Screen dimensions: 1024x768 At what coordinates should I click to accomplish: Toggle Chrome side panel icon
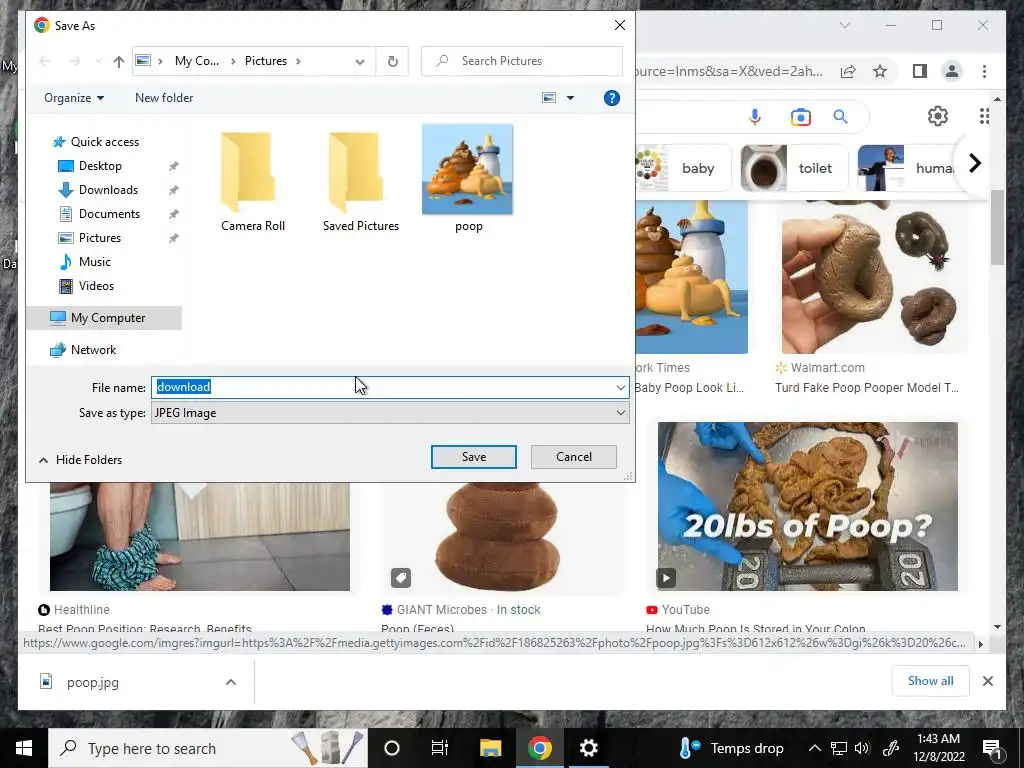click(920, 71)
